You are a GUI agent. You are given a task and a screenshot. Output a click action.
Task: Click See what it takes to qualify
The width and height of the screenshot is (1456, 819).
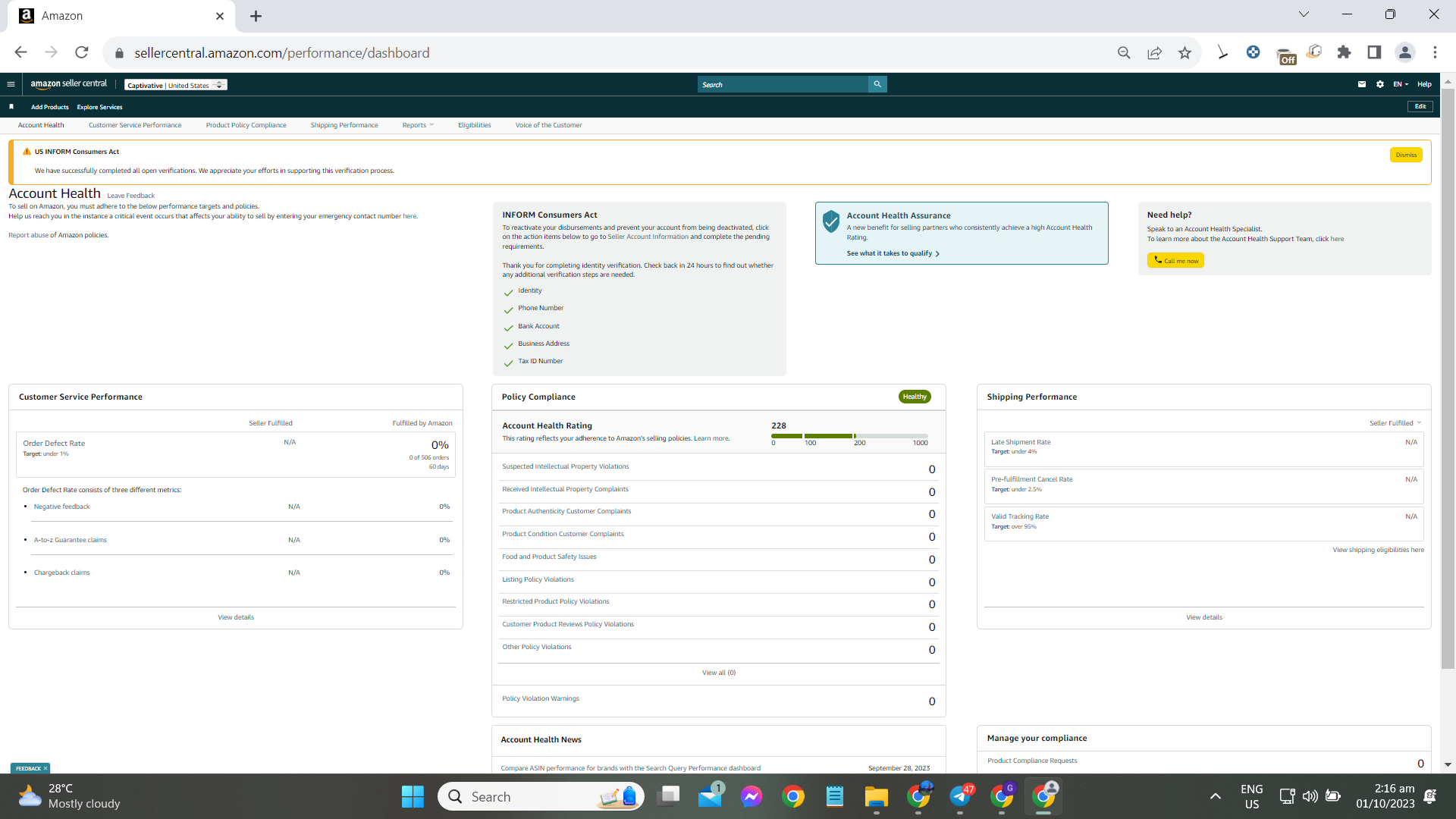tap(893, 253)
